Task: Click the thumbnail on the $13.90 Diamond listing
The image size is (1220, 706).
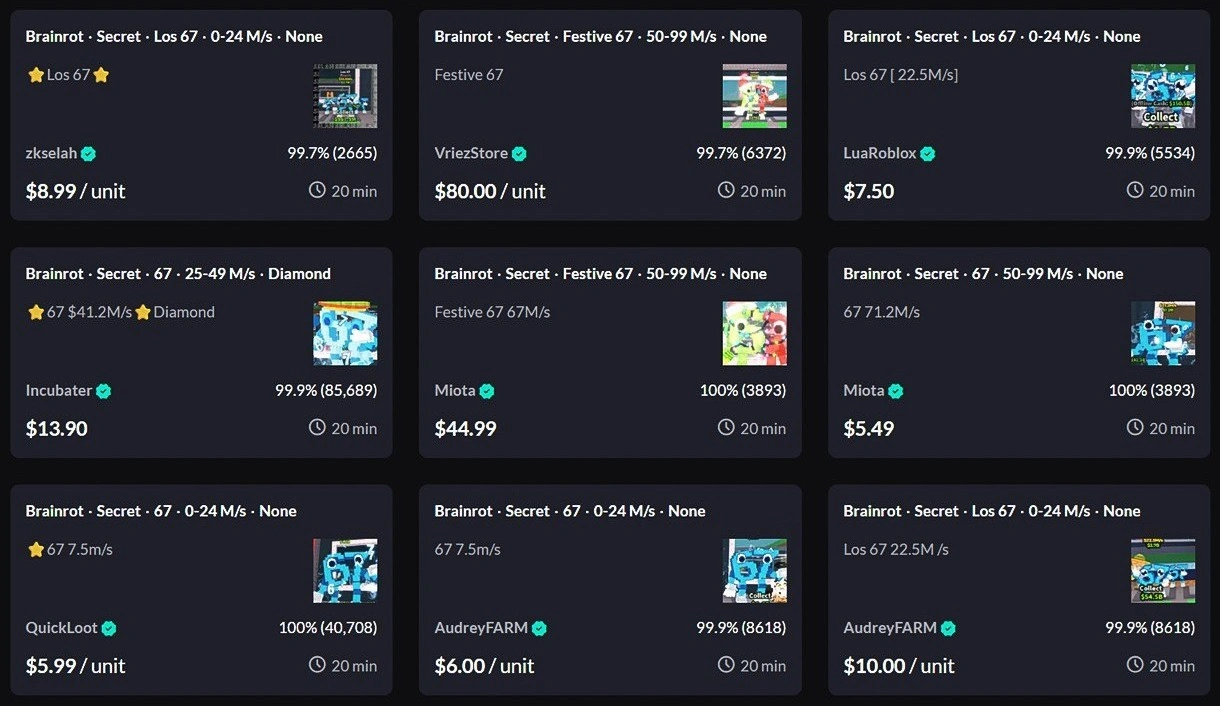Action: [345, 333]
